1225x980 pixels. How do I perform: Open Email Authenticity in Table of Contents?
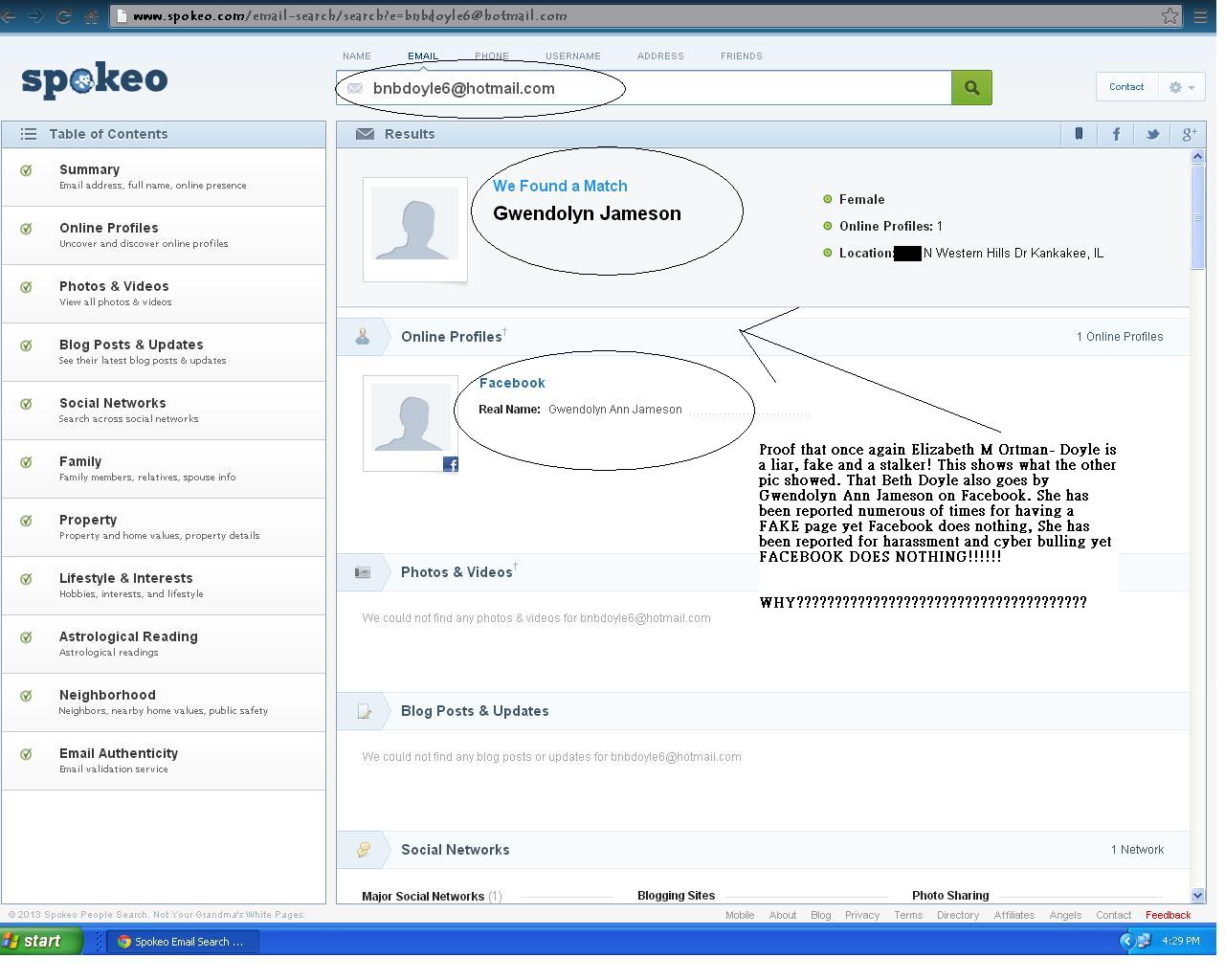click(x=164, y=761)
